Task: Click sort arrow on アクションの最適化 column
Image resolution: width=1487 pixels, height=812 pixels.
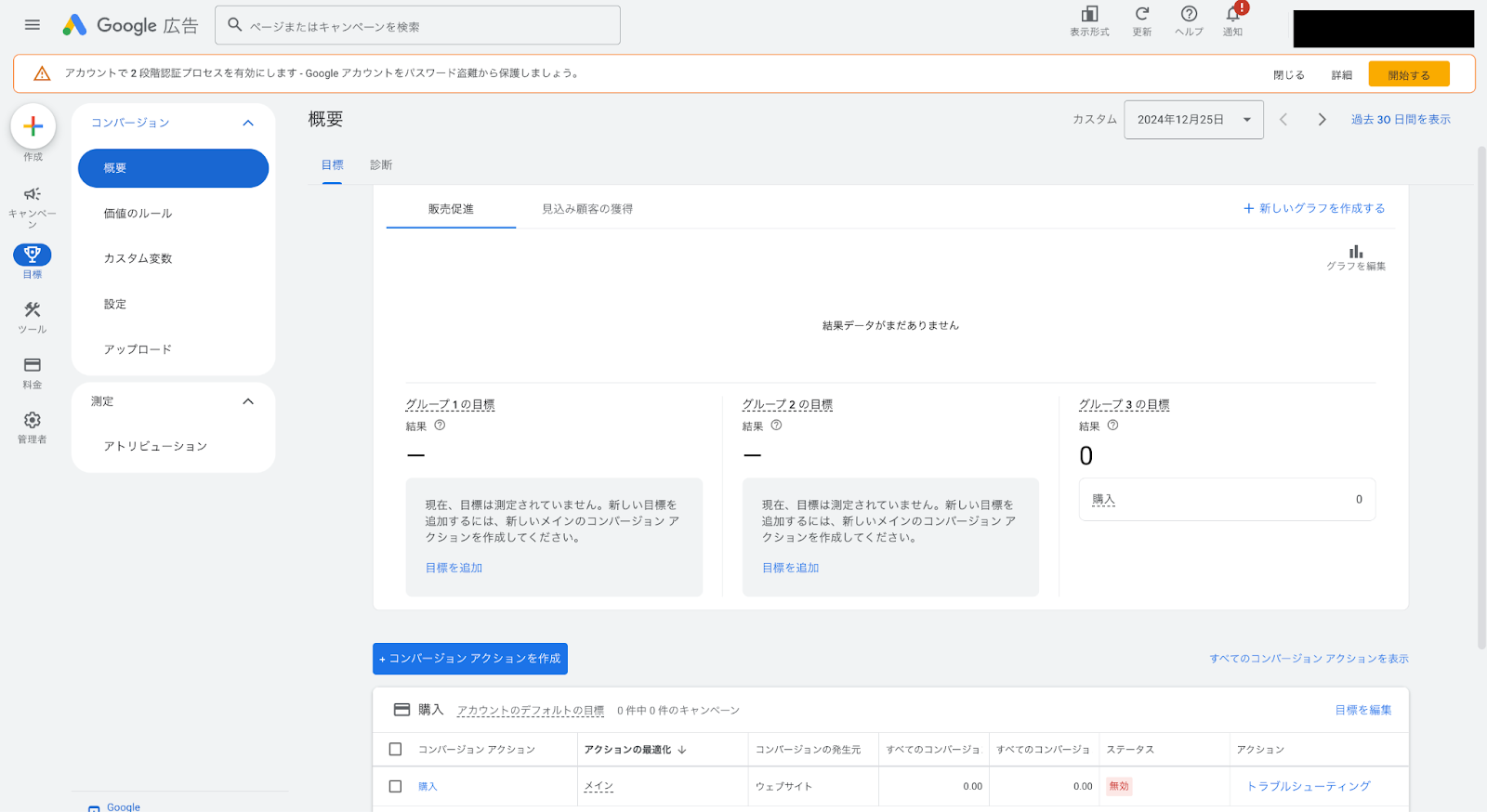Action: (682, 750)
